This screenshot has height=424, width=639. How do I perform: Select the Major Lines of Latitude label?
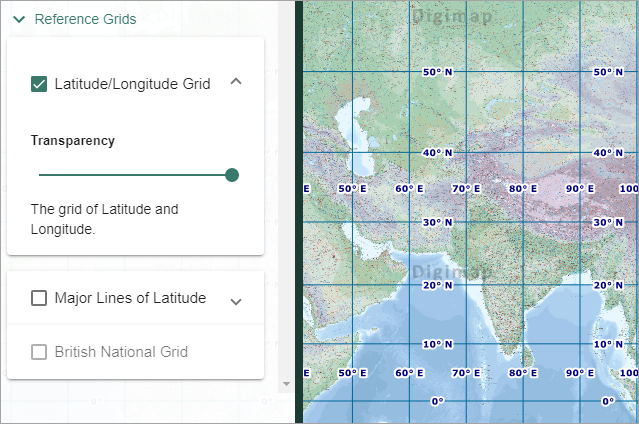click(130, 298)
